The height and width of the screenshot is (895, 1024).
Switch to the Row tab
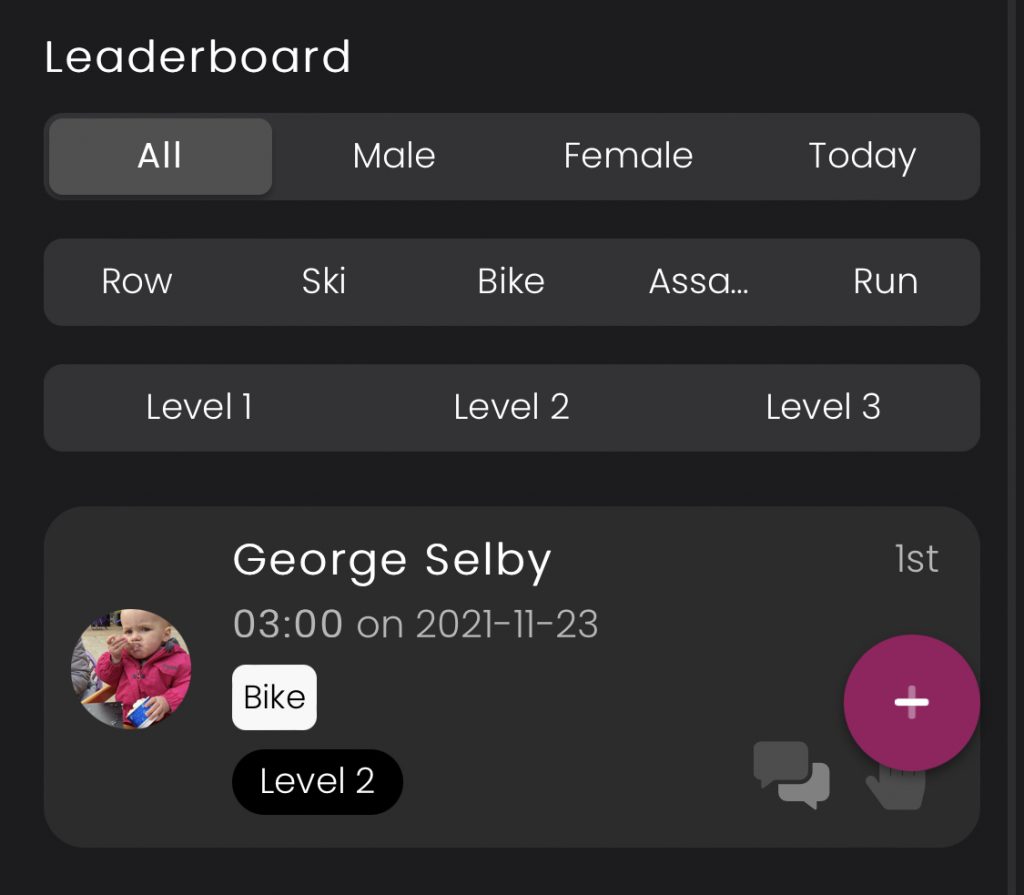point(137,282)
